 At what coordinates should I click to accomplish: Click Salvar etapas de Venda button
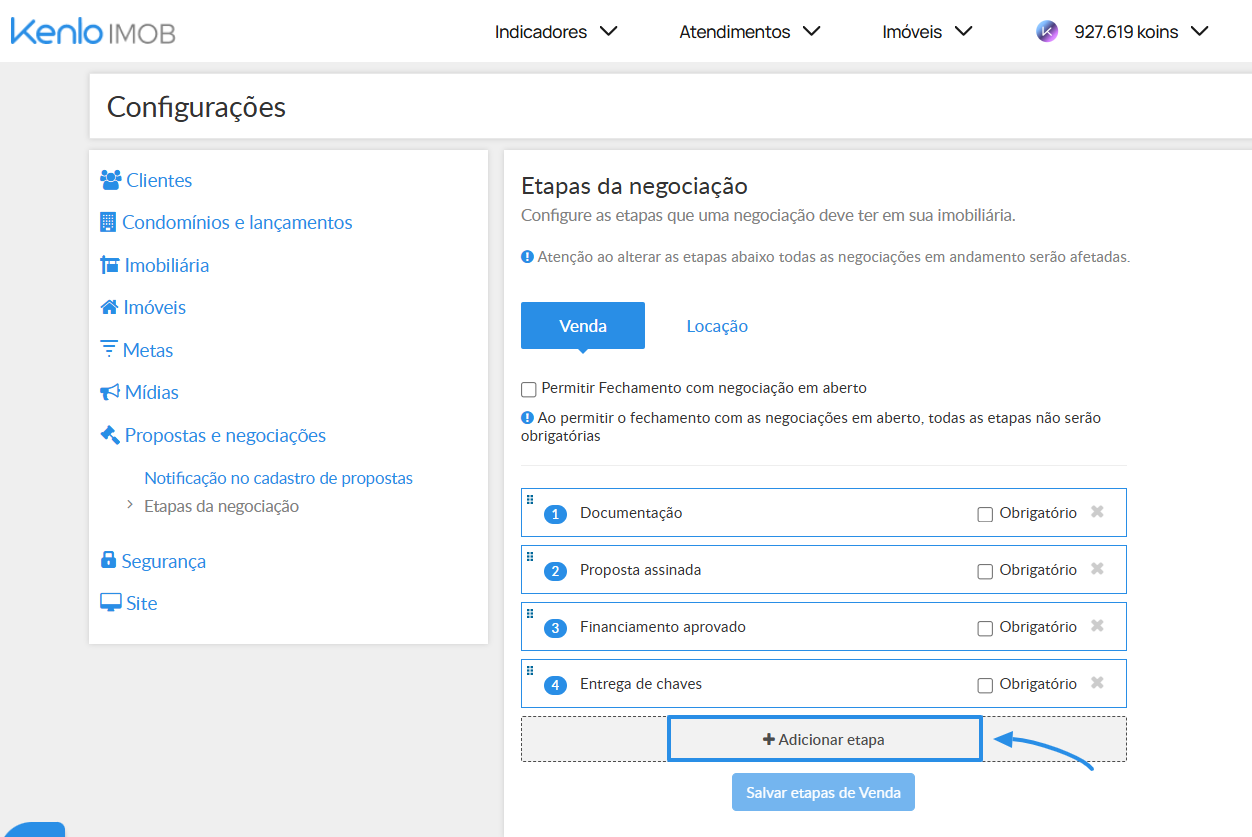point(823,792)
